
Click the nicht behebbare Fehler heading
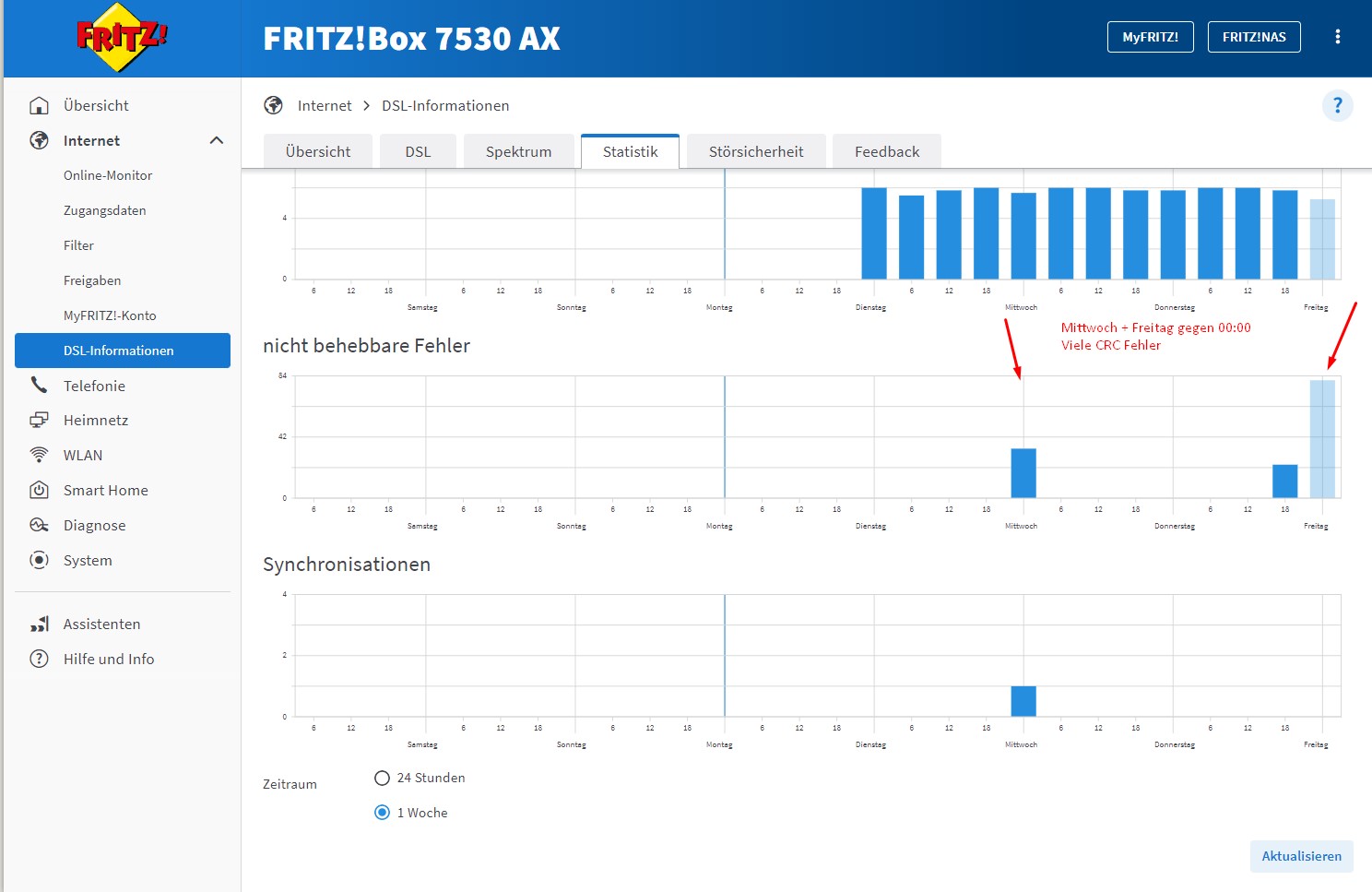(366, 345)
